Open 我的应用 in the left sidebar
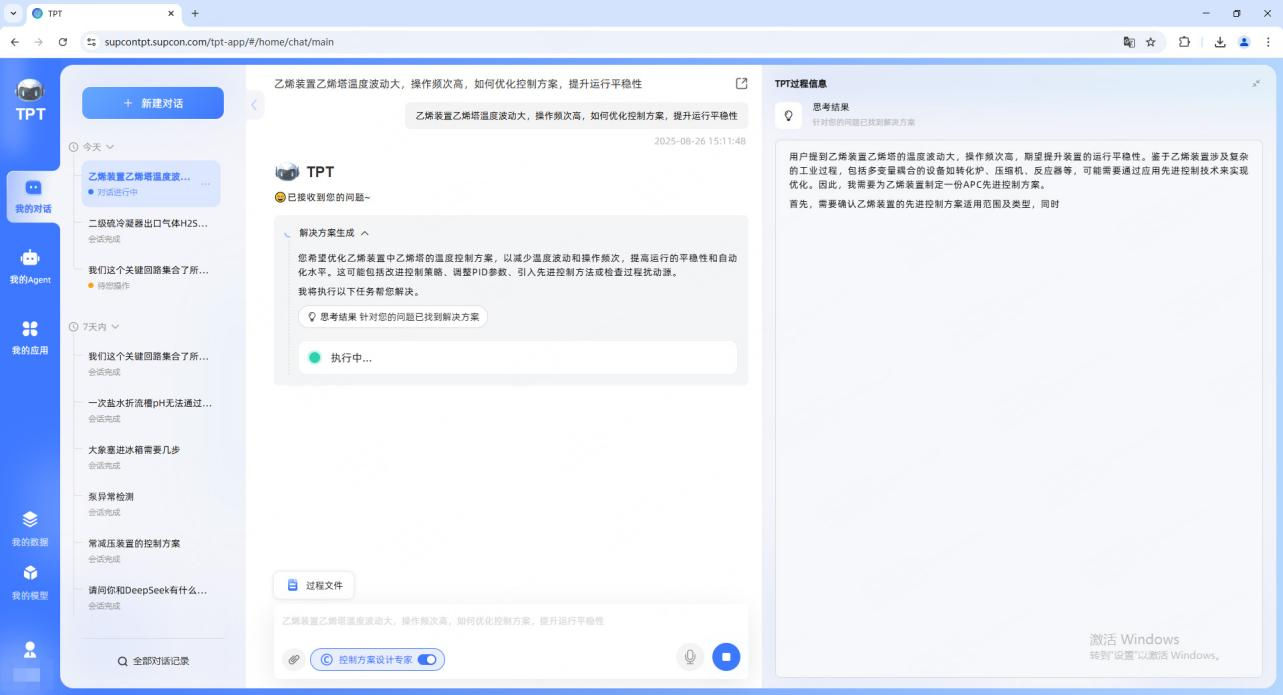Viewport: 1283px width, 695px height. click(x=30, y=337)
